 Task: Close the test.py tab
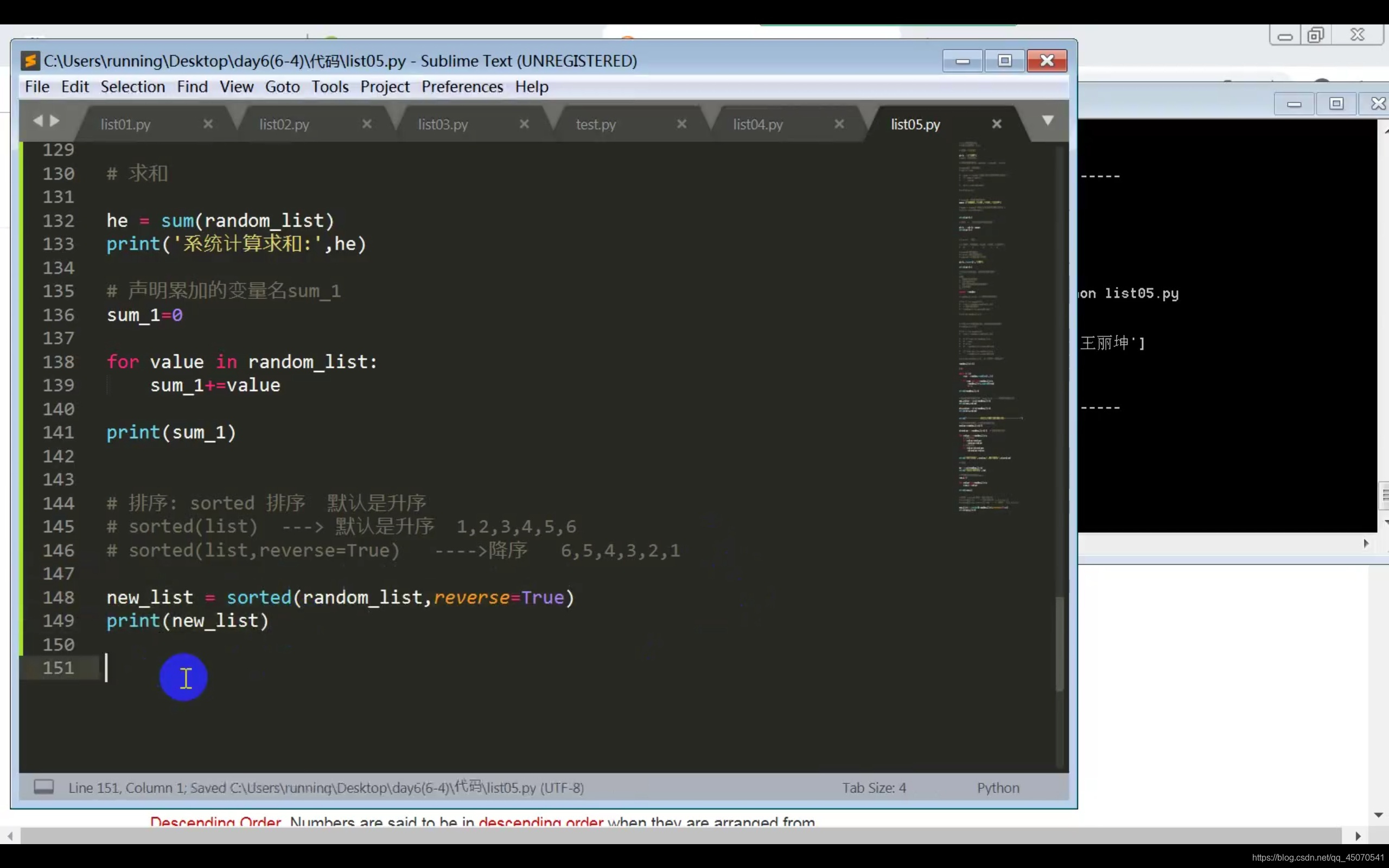(x=681, y=124)
